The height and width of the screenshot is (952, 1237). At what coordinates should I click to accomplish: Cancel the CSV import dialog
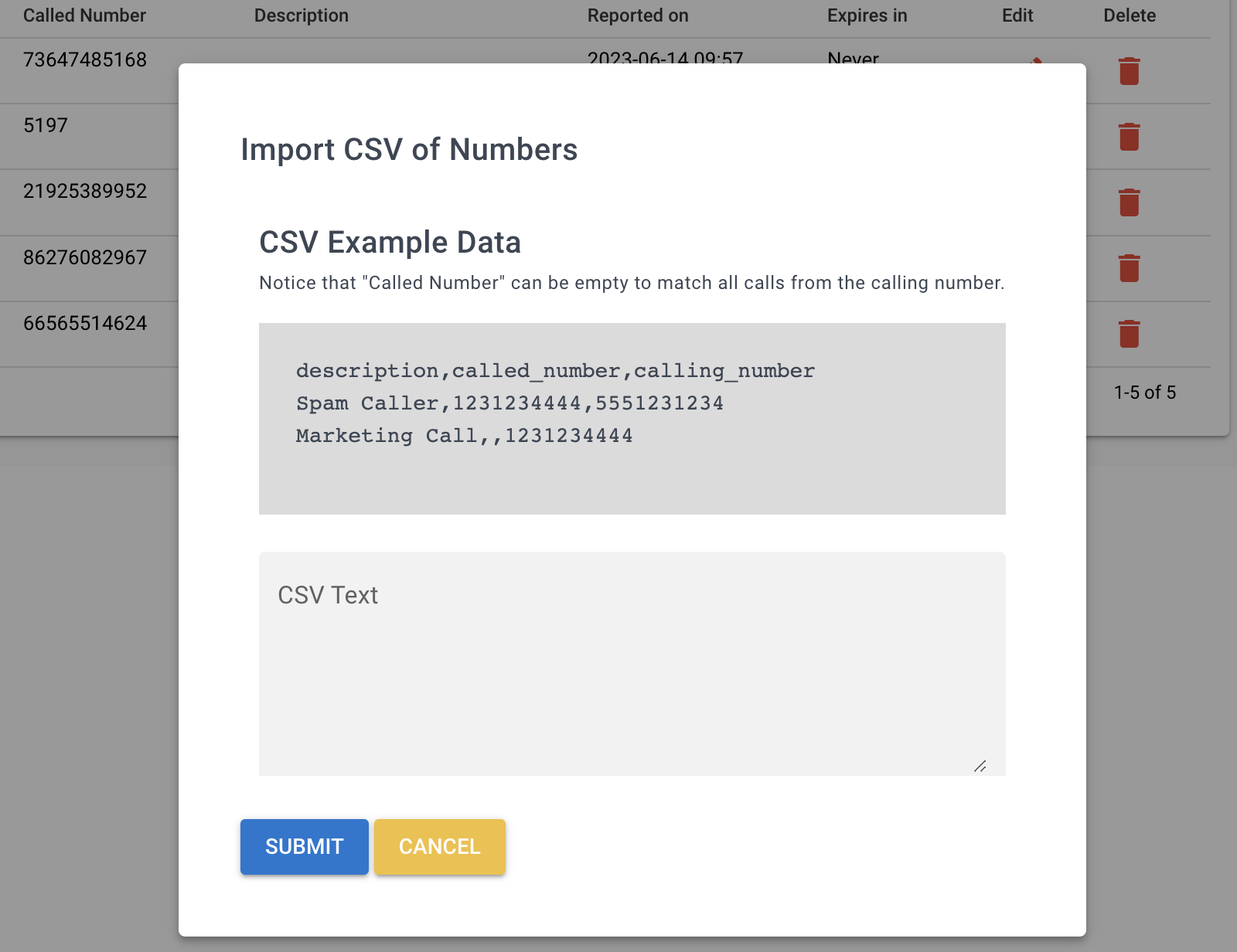point(439,846)
